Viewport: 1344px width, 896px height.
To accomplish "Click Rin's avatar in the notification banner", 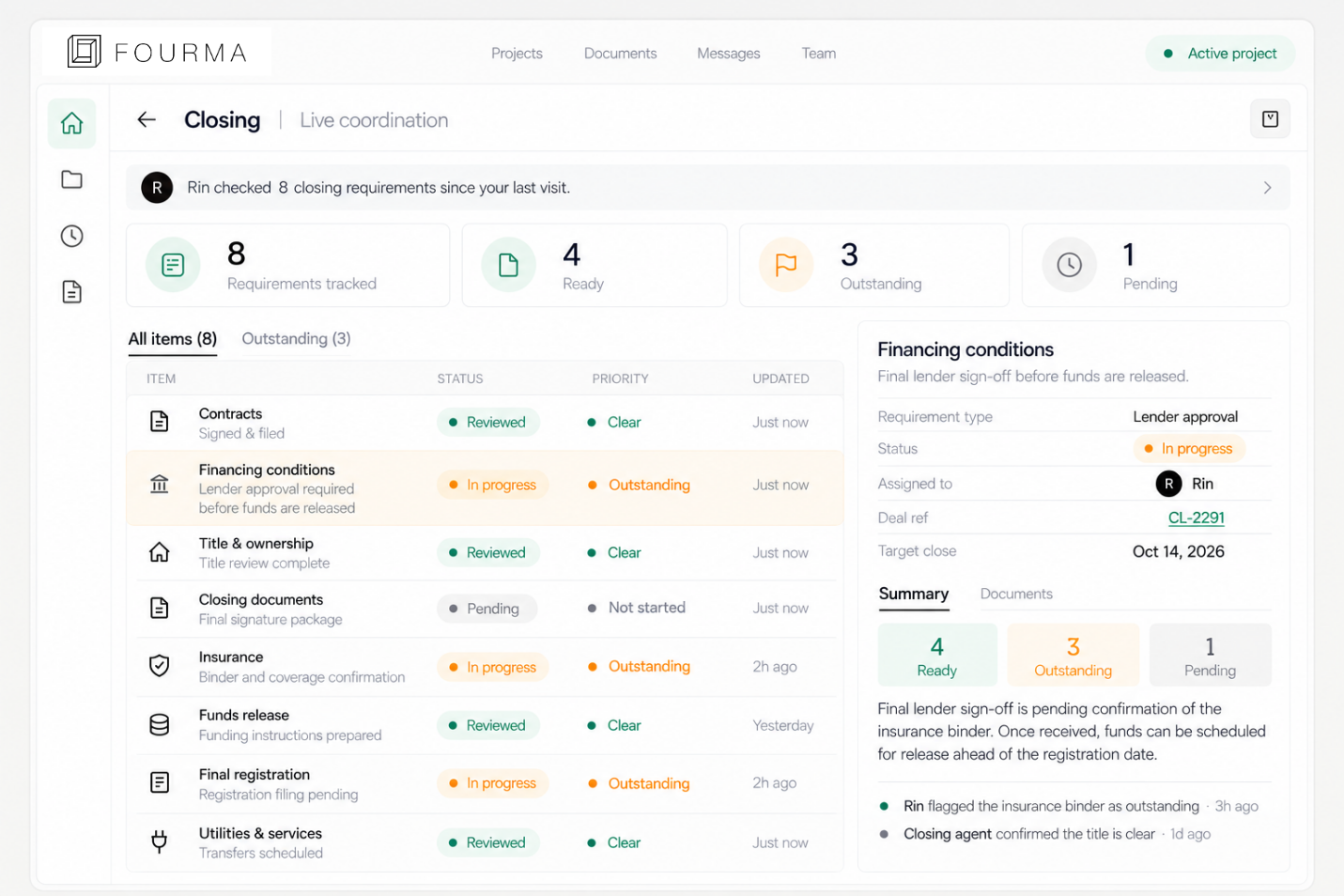I will (157, 188).
